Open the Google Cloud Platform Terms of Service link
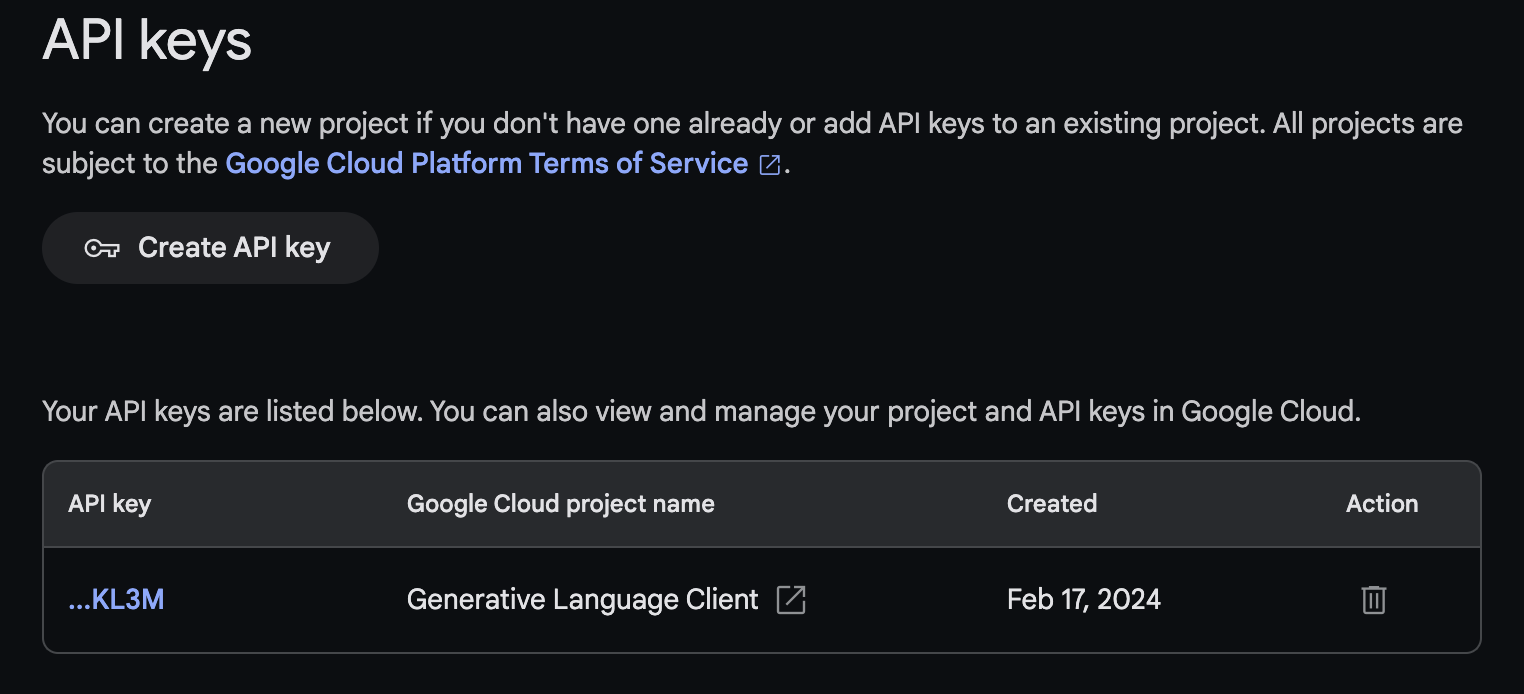This screenshot has height=694, width=1524. (486, 163)
